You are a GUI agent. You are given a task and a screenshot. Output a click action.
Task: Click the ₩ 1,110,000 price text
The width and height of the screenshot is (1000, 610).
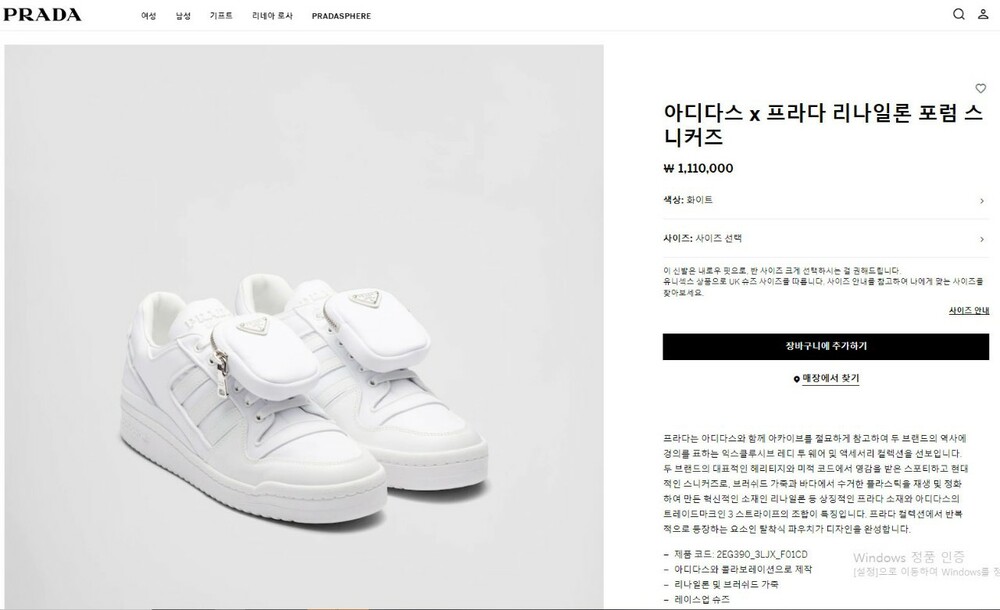[x=698, y=168]
